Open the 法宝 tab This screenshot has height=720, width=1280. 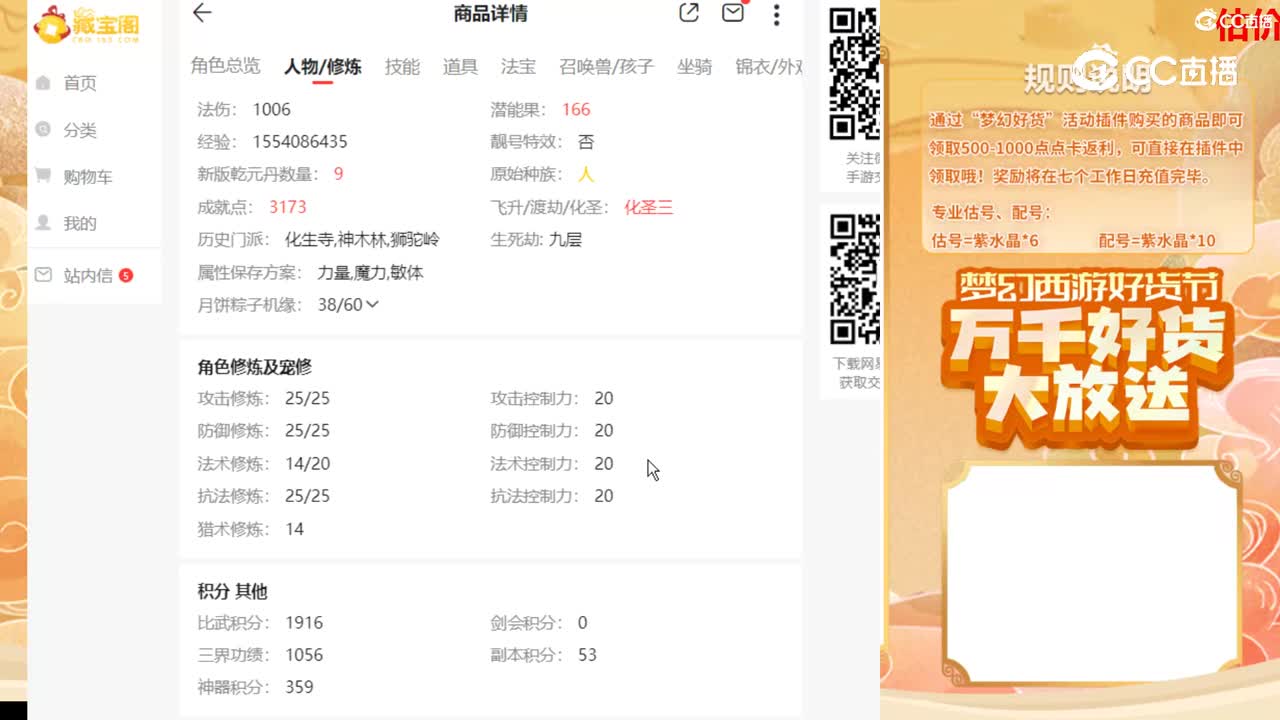click(518, 67)
